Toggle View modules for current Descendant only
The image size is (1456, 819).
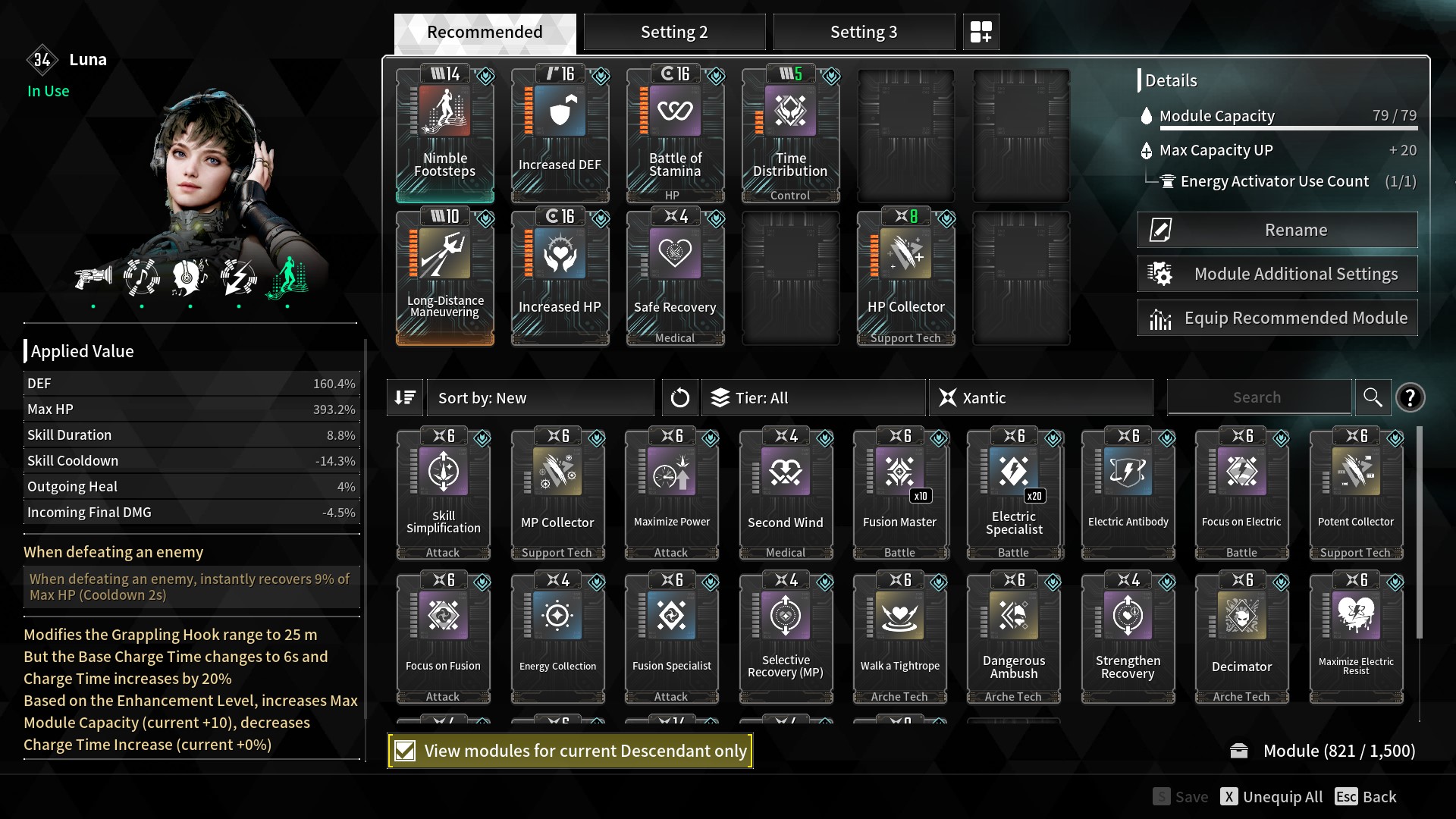tap(570, 751)
